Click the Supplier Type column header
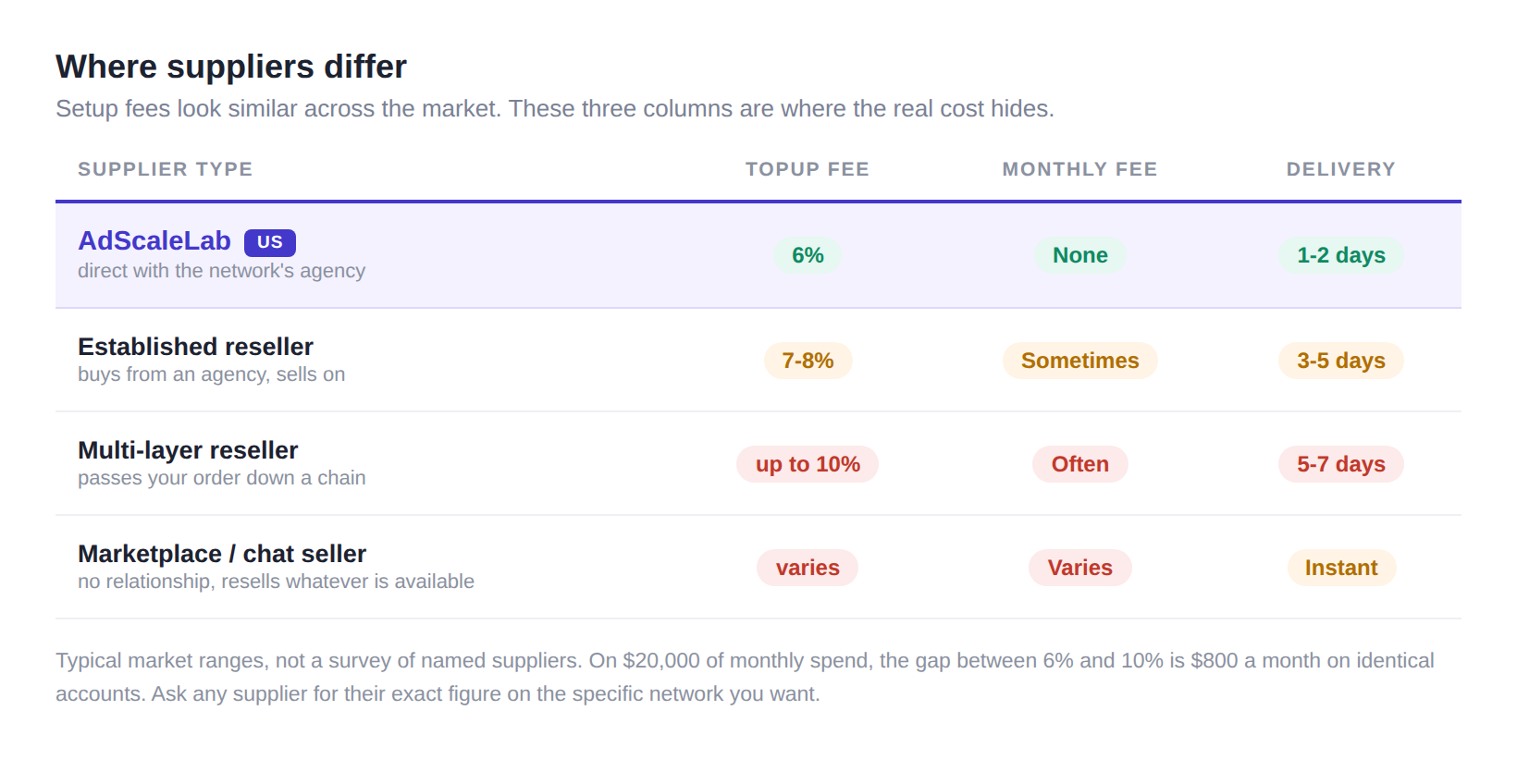This screenshot has height=784, width=1517. (x=166, y=169)
